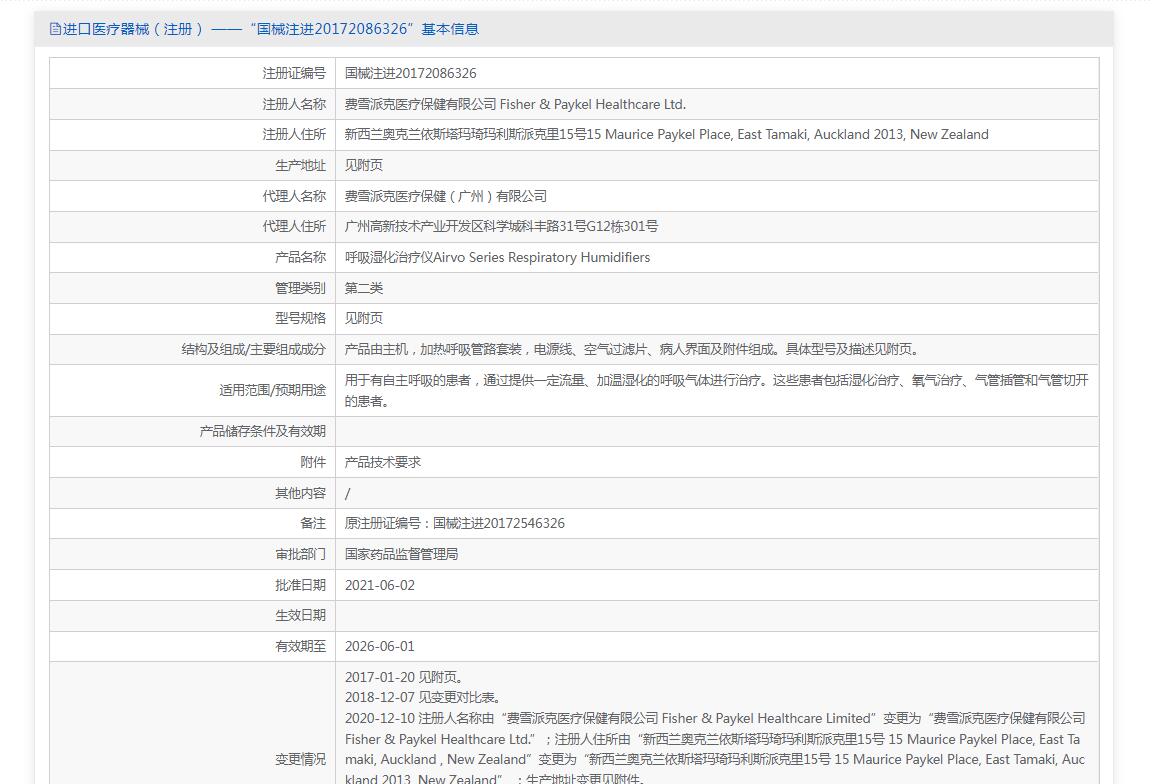Click the registrant address in Auckland, New Zealand

click(666, 134)
